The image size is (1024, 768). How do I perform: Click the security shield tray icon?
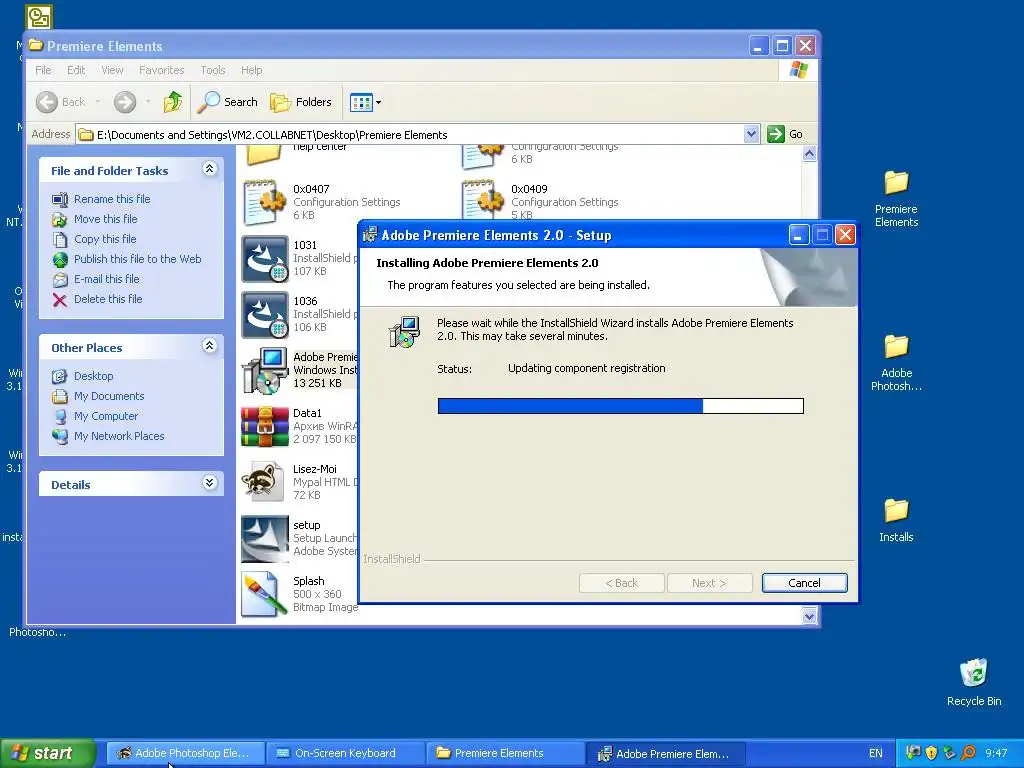tap(931, 753)
